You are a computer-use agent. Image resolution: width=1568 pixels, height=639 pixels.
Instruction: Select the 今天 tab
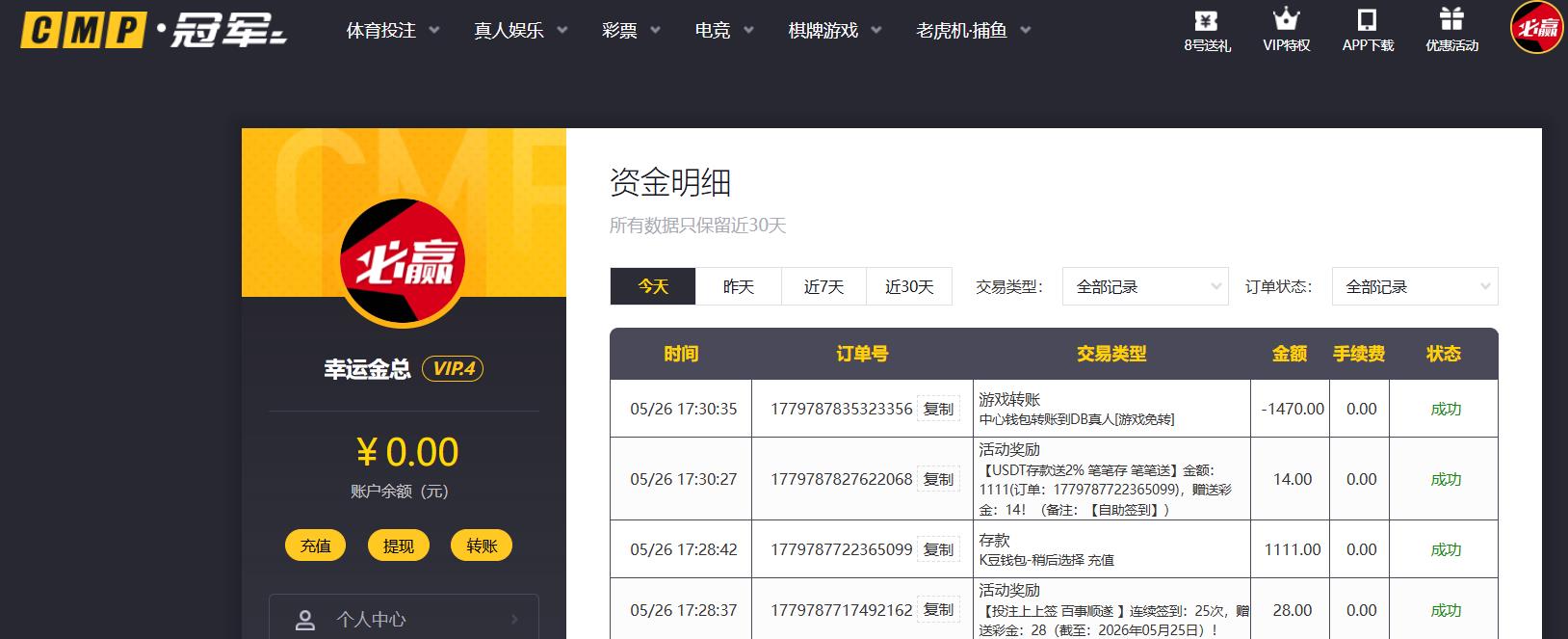[653, 286]
